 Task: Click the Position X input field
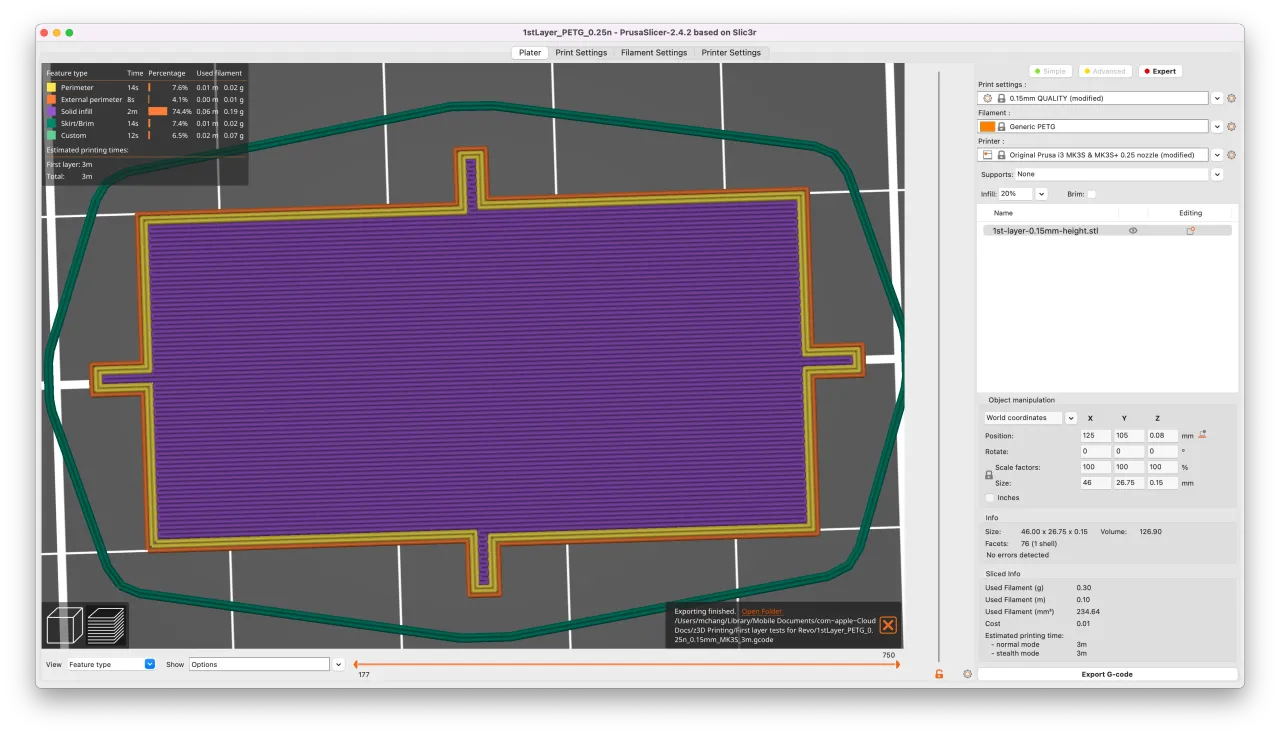(1095, 436)
